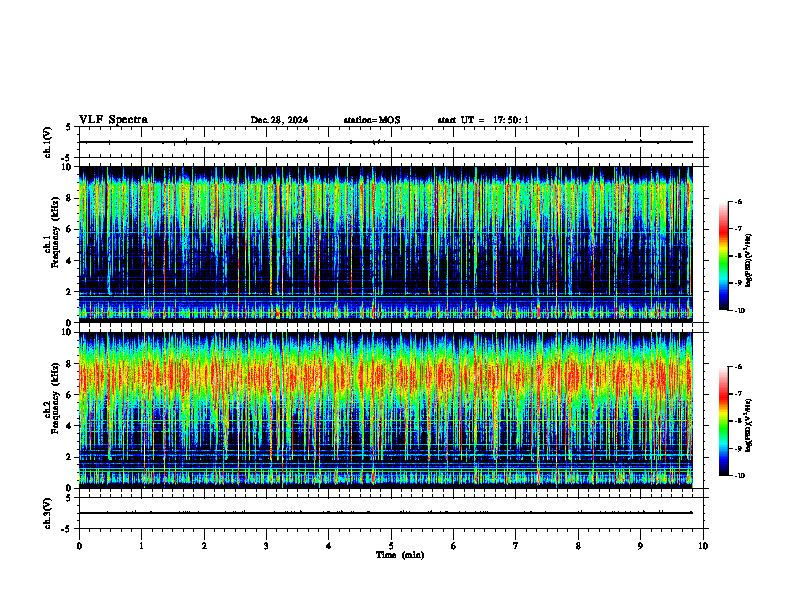Click the time axis tick label "2"
Screen dimensions: 792x612
click(204, 546)
